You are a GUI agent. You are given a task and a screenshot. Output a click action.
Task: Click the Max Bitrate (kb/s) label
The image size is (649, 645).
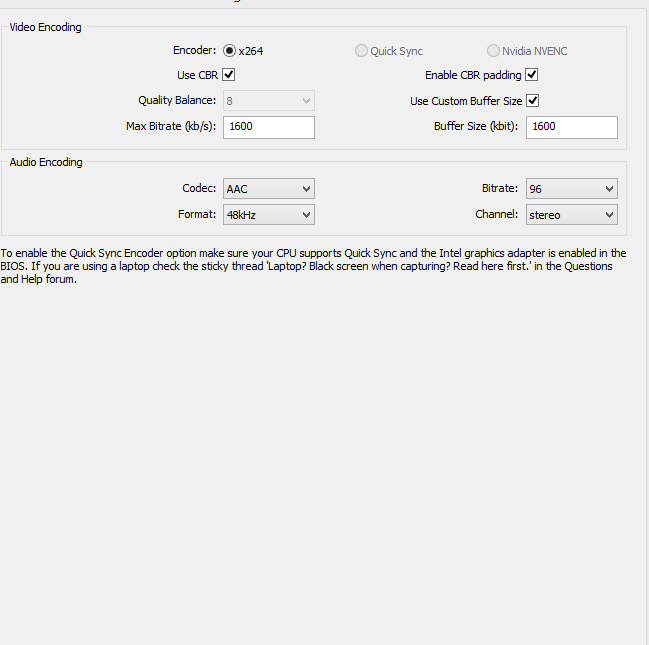[171, 126]
